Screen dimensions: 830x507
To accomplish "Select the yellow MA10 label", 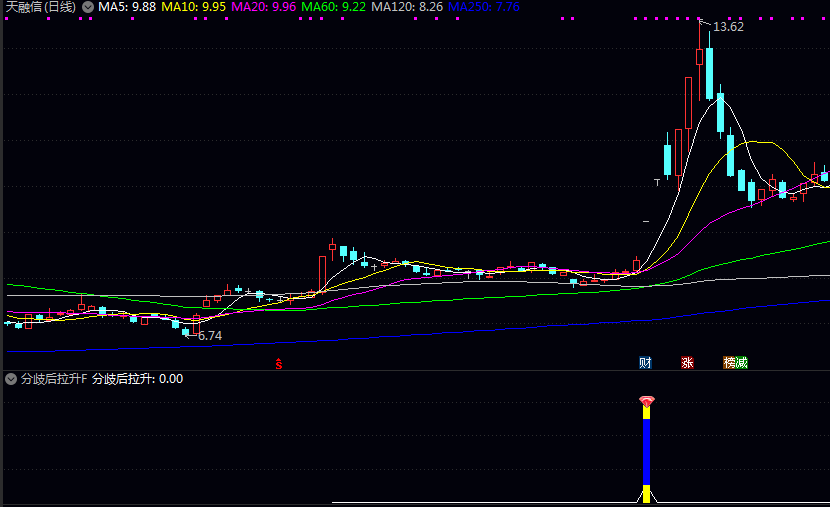I will point(194,7).
